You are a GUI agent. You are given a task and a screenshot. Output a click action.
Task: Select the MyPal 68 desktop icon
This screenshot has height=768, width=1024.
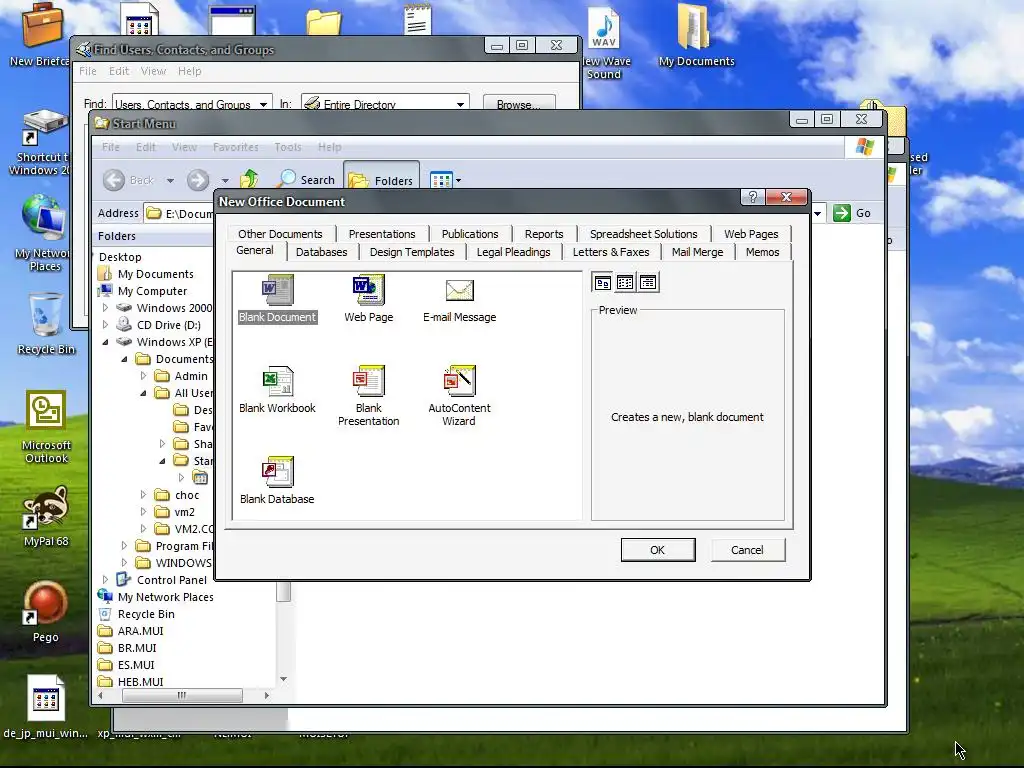point(46,516)
